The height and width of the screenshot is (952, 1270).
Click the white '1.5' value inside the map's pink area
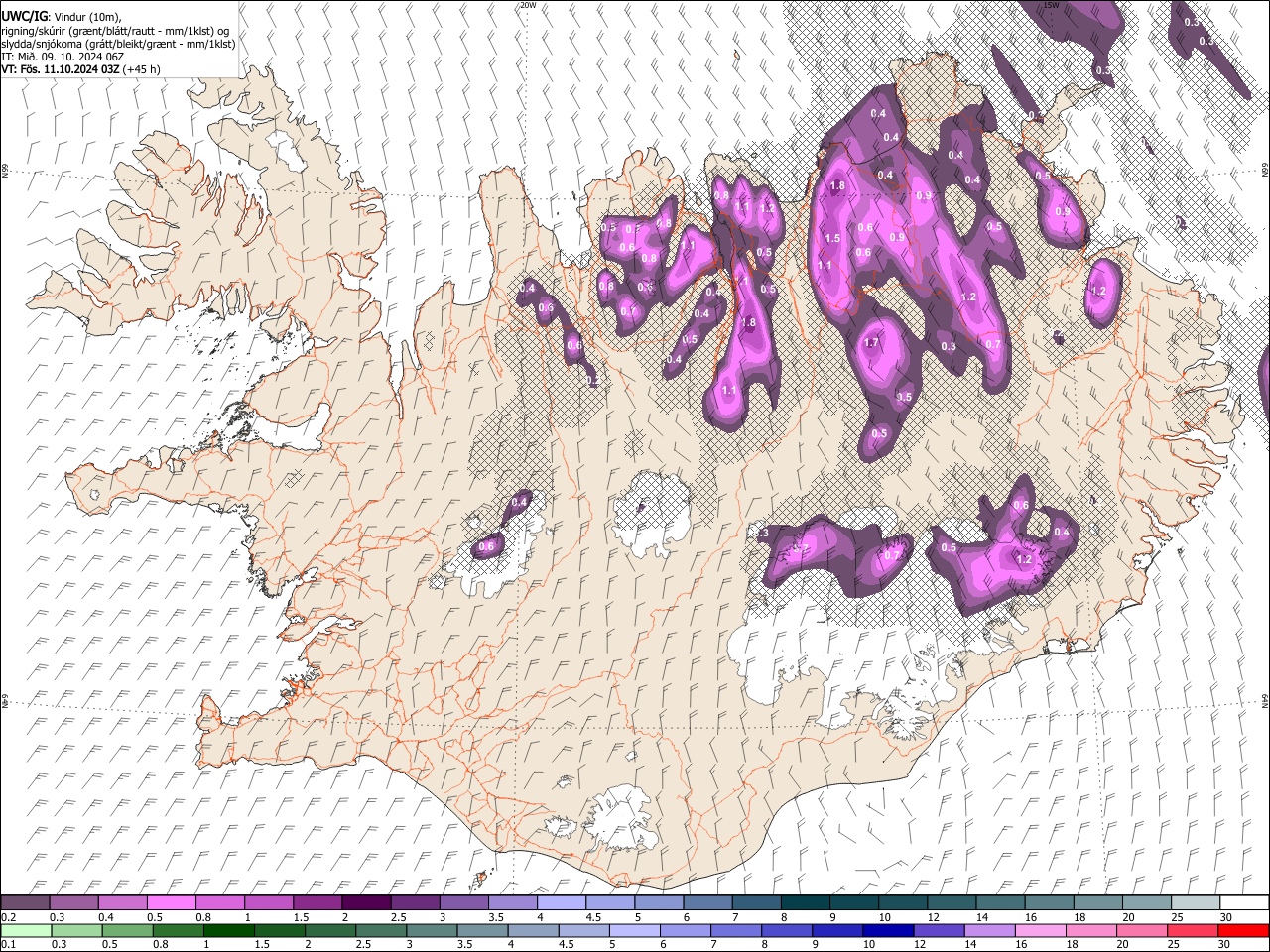[x=832, y=238]
